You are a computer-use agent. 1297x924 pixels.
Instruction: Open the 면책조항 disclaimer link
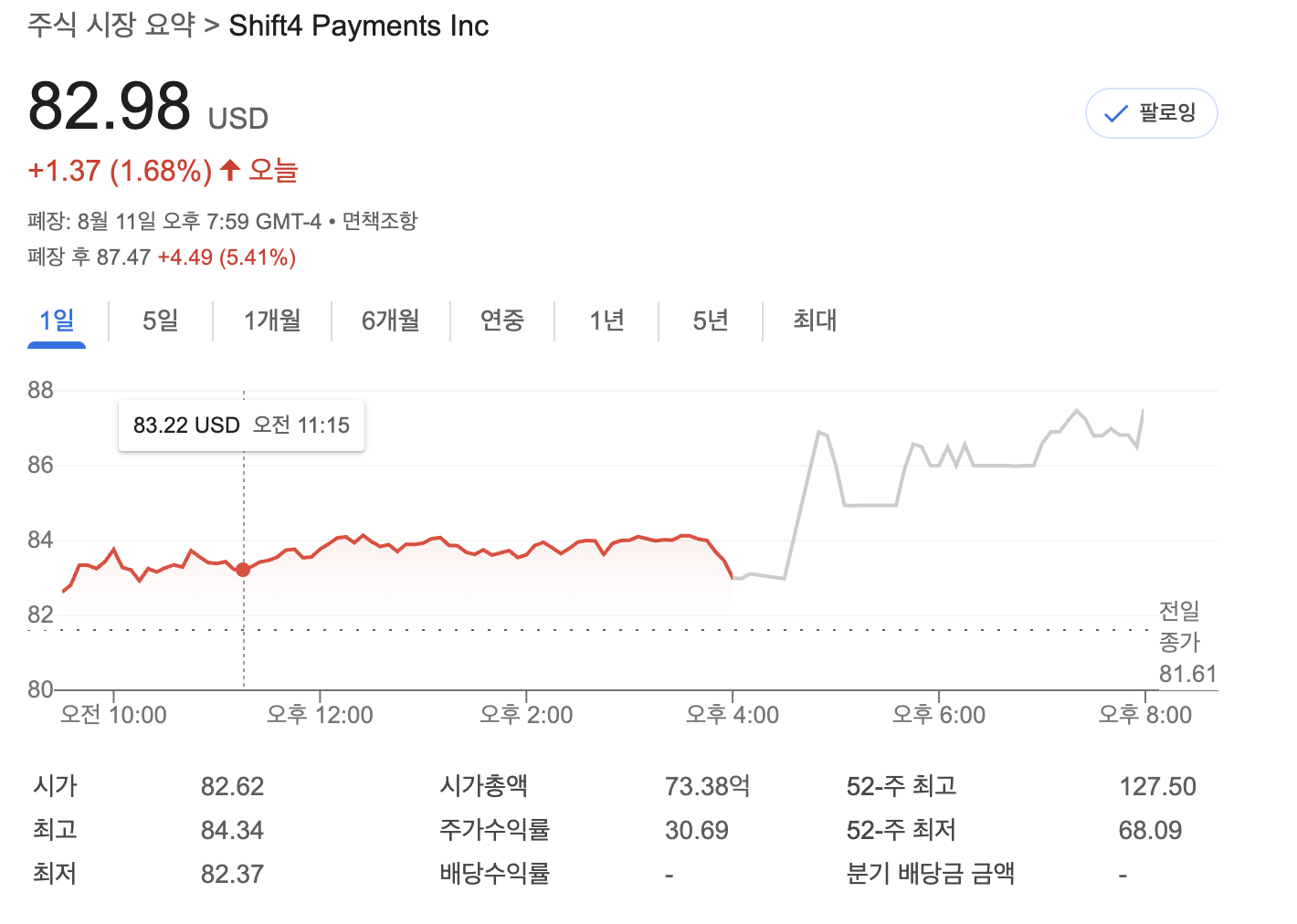coord(380,221)
